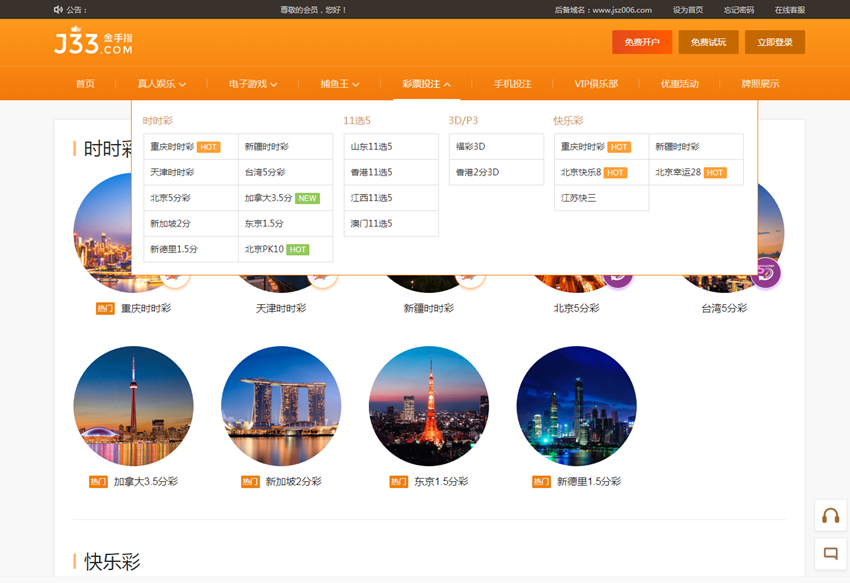Select 山东11选5 in the 11选5 column
The image size is (850, 583).
pos(372,146)
